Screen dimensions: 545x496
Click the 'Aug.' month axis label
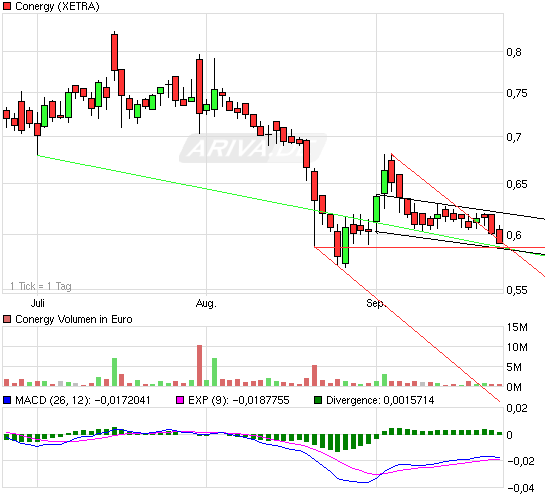206,303
